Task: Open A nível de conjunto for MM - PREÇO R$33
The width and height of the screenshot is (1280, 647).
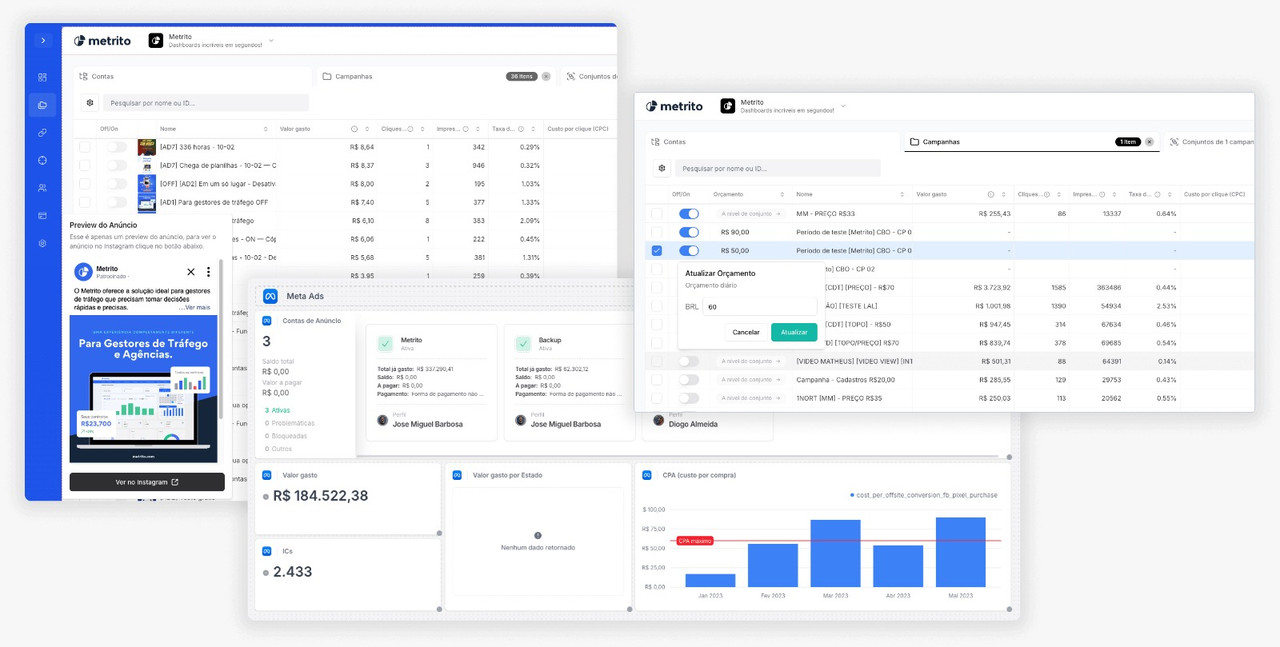Action: (x=750, y=214)
